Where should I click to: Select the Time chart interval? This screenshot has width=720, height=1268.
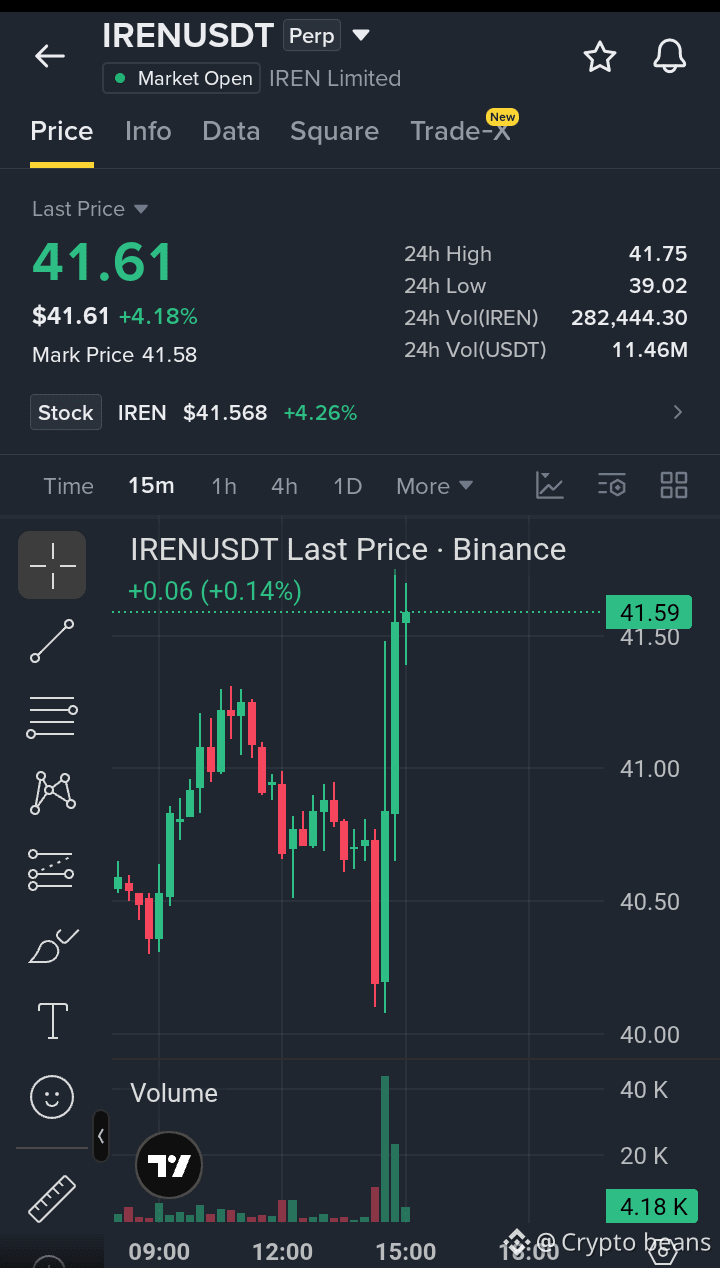[69, 486]
